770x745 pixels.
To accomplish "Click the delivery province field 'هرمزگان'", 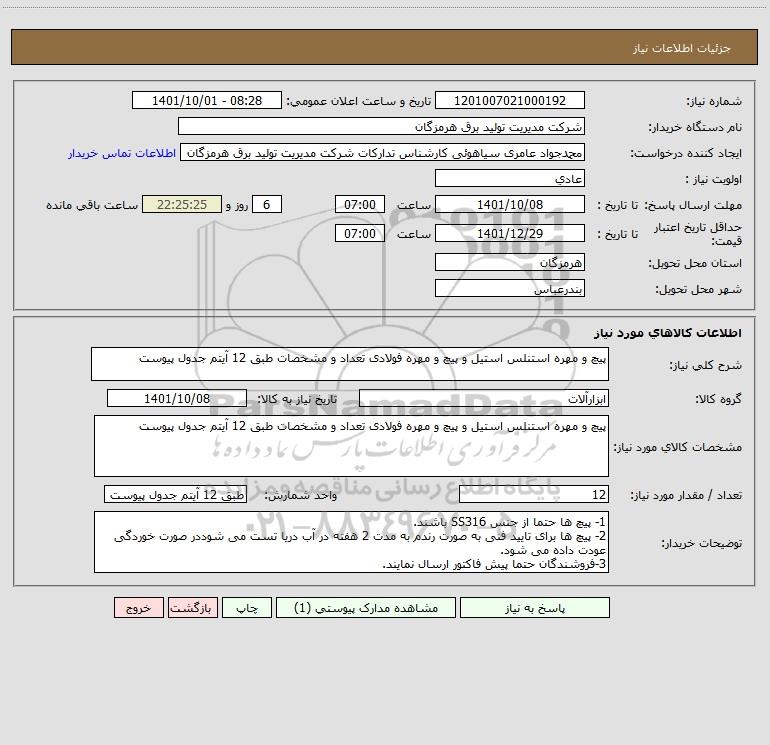I will 510,263.
